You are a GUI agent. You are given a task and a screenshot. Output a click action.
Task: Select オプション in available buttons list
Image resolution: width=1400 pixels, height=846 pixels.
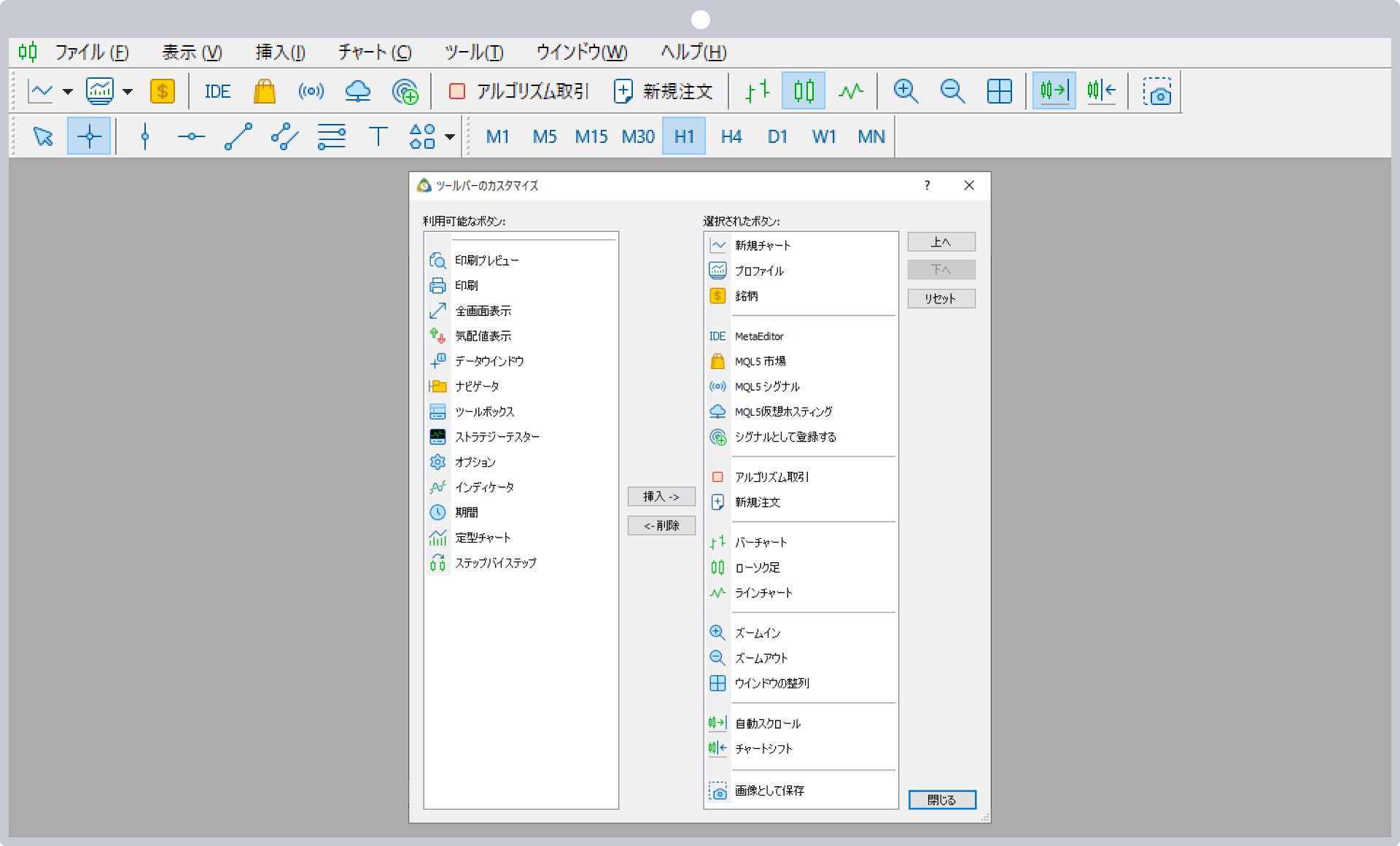click(521, 462)
